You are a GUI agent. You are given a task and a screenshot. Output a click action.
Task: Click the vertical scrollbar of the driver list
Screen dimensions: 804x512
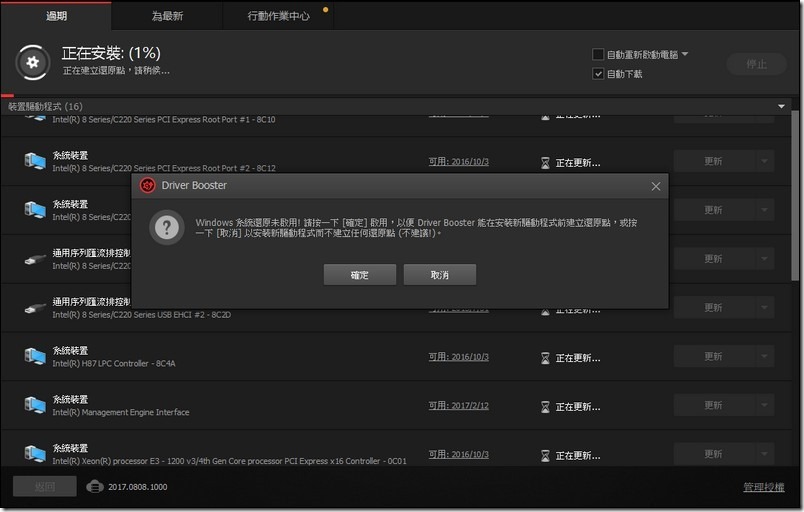(795, 195)
